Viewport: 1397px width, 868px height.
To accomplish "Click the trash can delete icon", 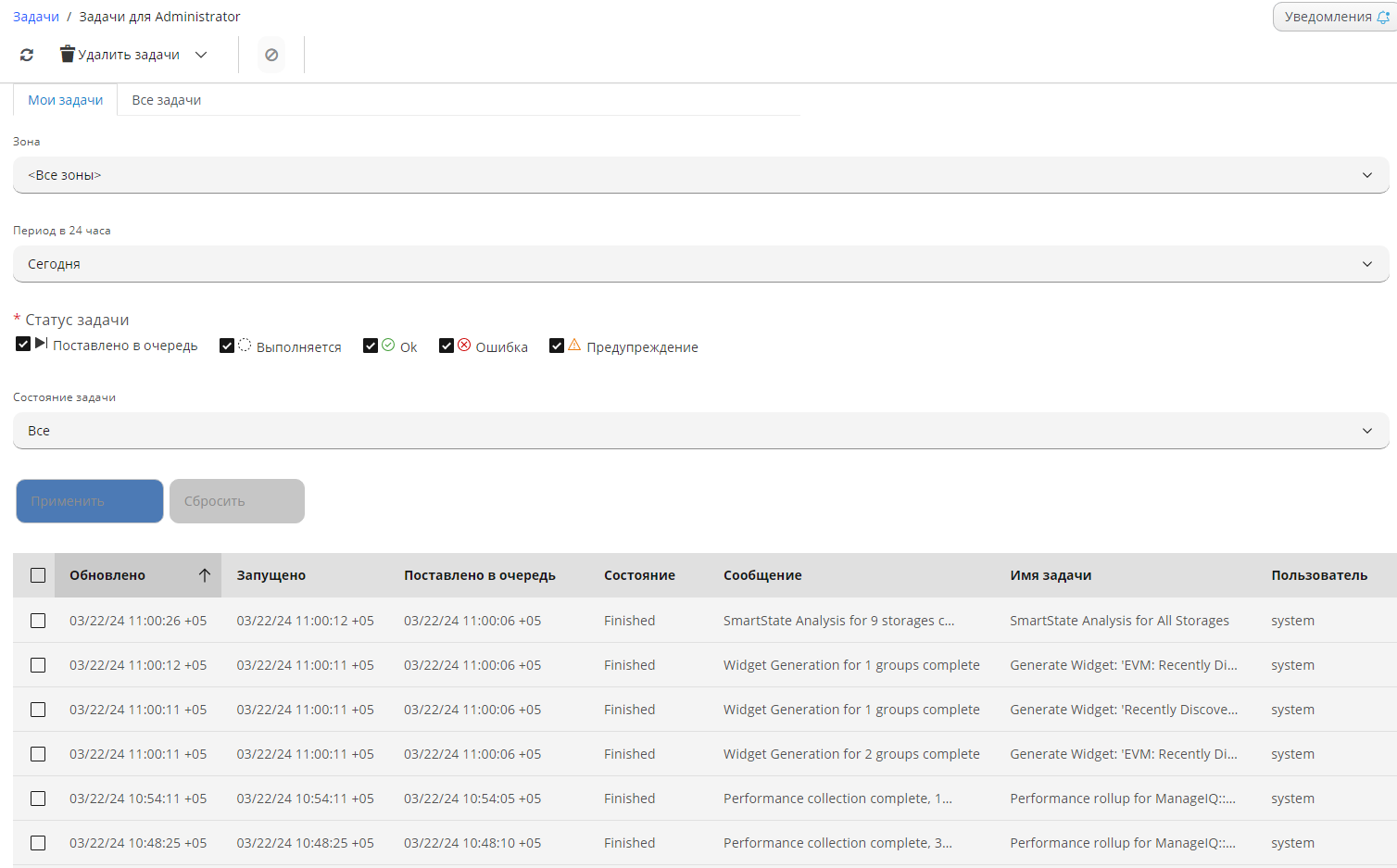I will click(x=67, y=55).
